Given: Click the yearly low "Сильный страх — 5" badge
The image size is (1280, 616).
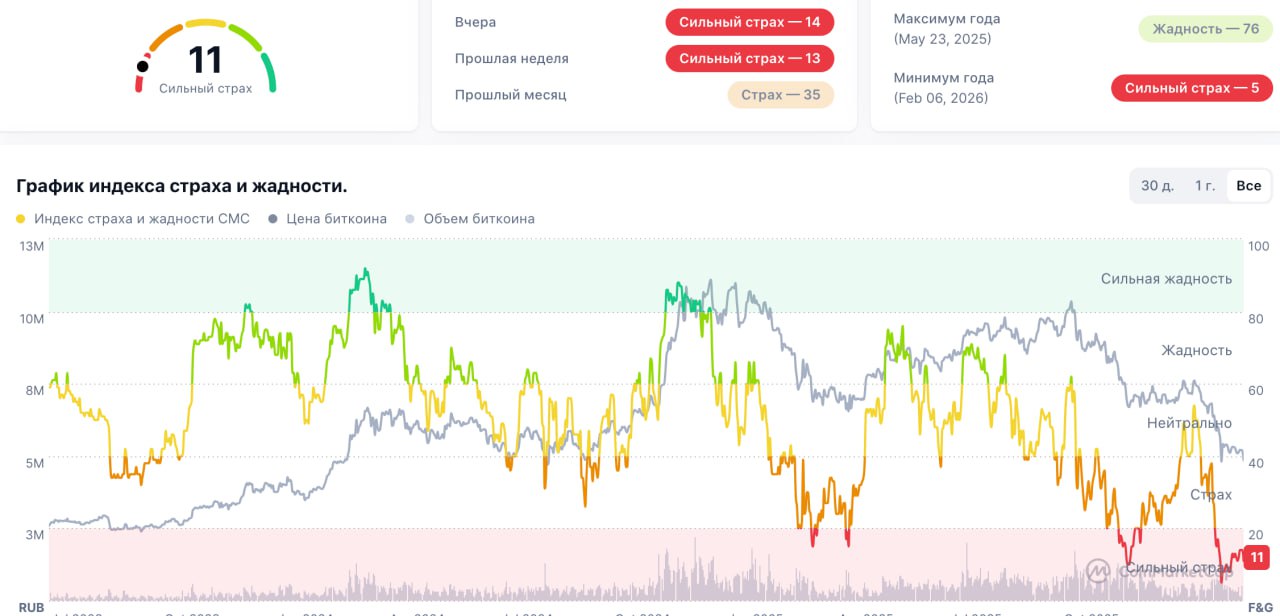Looking at the screenshot, I should 1191,88.
